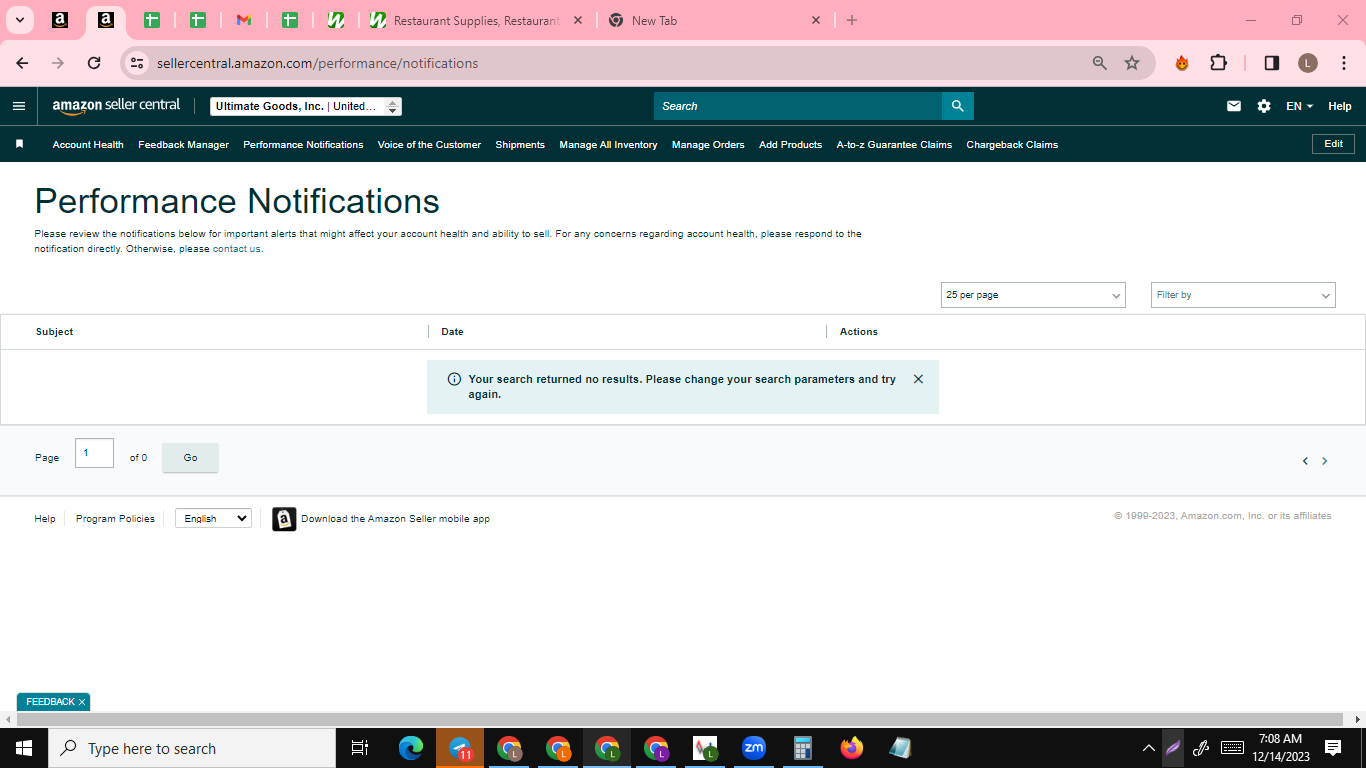Screen dimensions: 1366x768
Task: View site information icon in address bar
Action: point(138,63)
